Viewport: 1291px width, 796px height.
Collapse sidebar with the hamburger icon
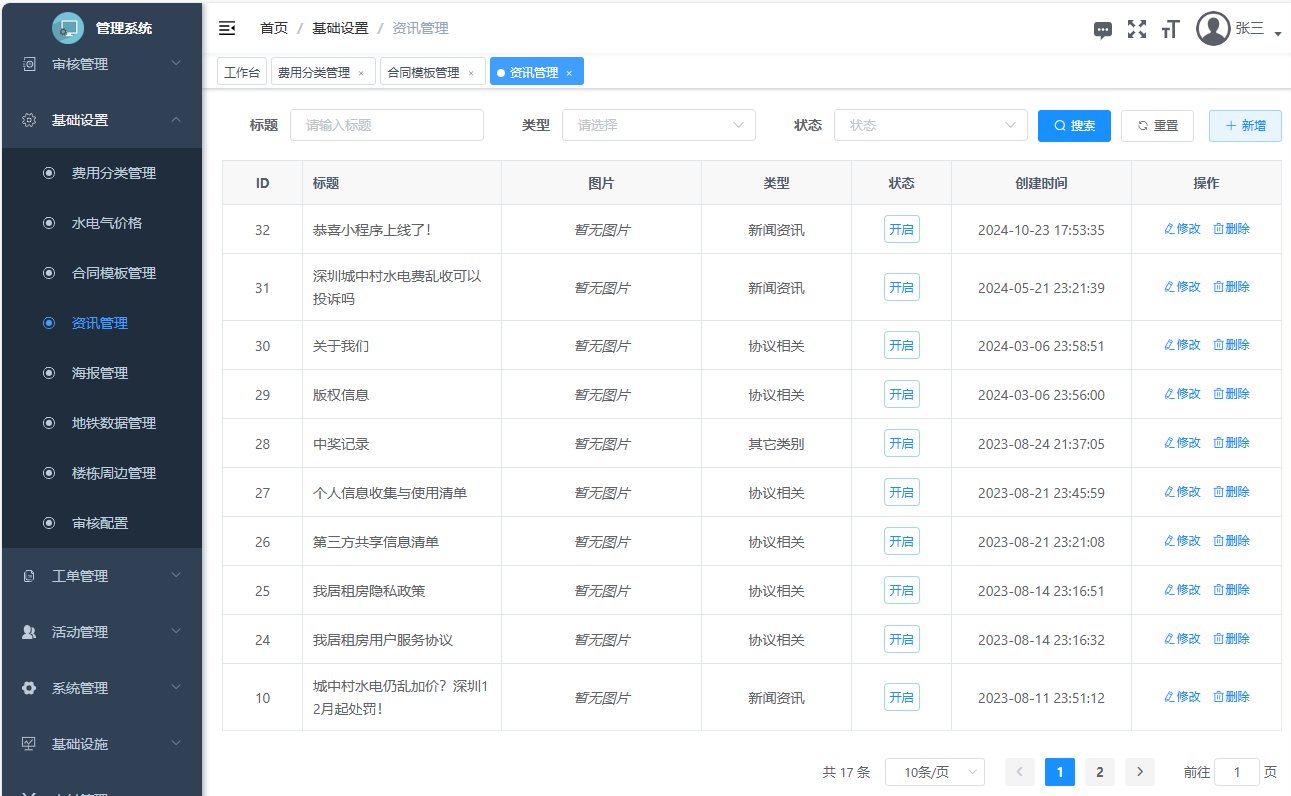(227, 28)
